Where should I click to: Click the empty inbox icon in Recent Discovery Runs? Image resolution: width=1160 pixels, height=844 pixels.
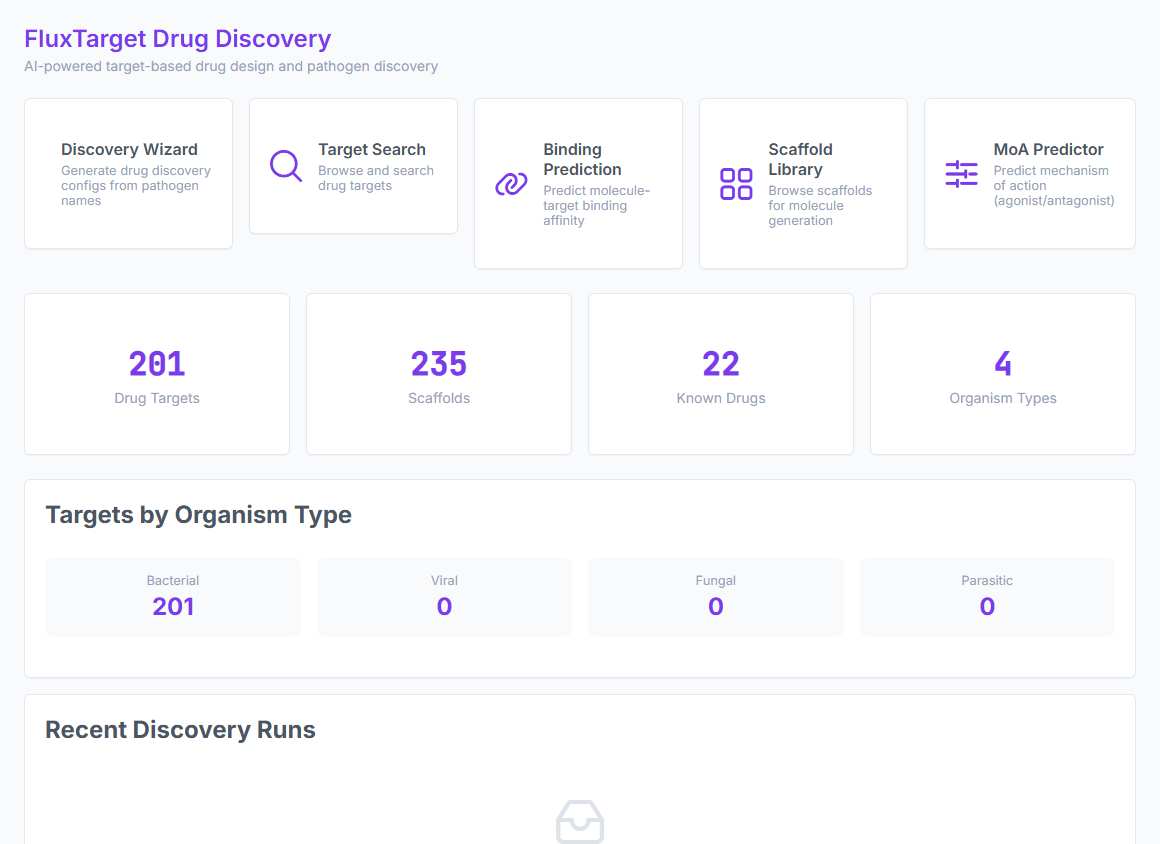pos(580,822)
